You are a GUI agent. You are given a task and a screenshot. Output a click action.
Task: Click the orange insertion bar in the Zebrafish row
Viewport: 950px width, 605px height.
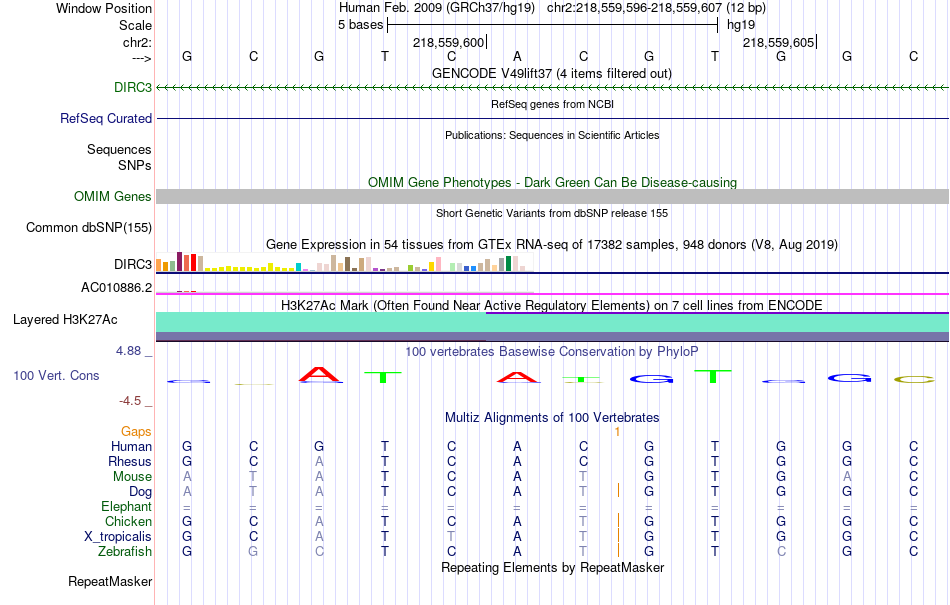618,550
